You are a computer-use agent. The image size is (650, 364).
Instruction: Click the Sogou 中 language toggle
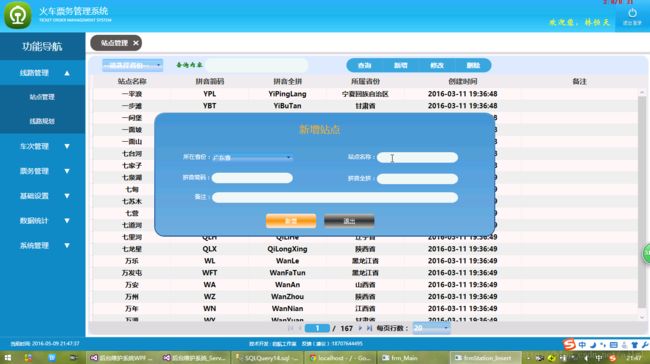click(582, 345)
